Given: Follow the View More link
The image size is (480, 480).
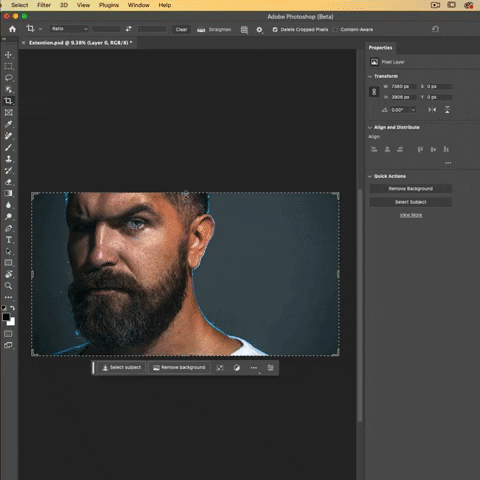Looking at the screenshot, I should [411, 215].
